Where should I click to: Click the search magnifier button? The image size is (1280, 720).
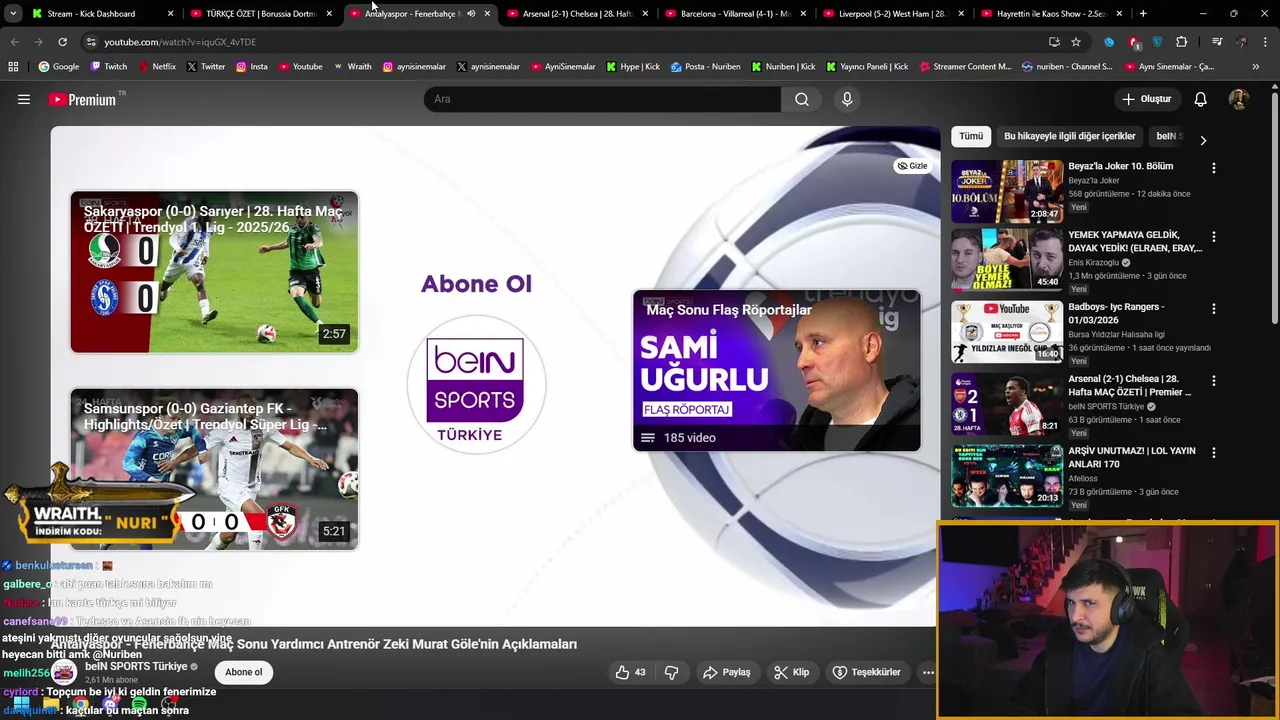[x=802, y=99]
